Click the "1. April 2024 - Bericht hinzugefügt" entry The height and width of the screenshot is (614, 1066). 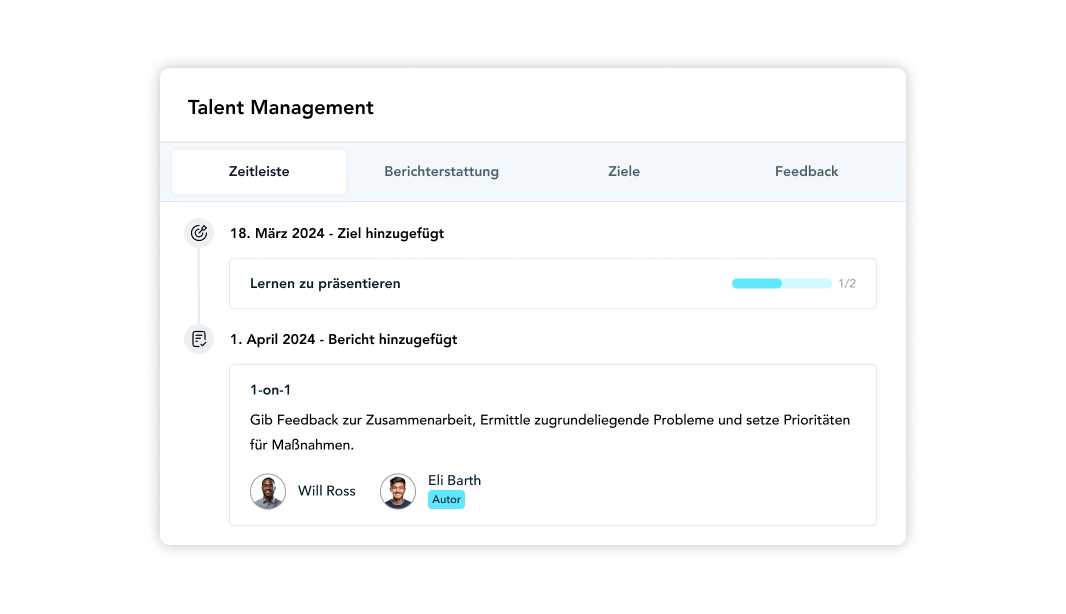coord(343,340)
